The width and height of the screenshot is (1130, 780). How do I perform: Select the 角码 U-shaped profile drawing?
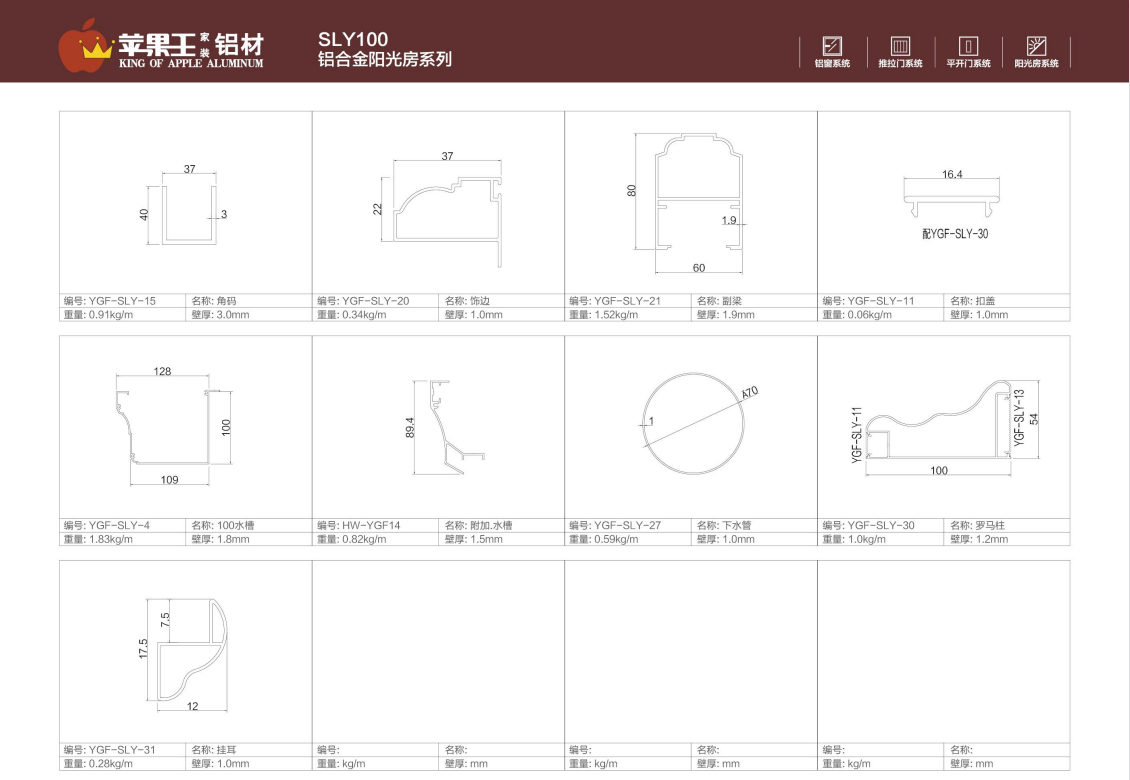click(x=186, y=214)
